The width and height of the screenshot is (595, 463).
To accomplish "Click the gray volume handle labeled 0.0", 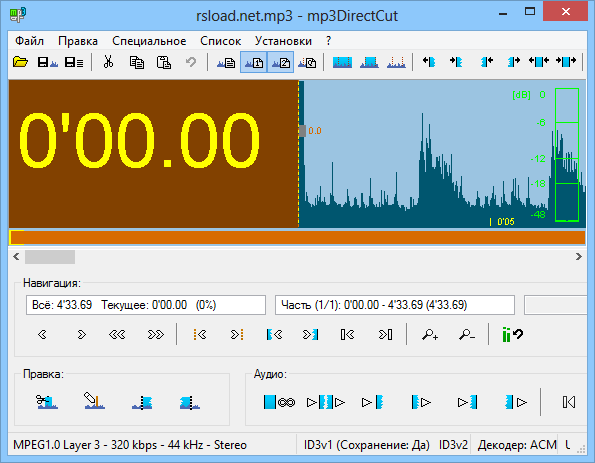I will [302, 131].
